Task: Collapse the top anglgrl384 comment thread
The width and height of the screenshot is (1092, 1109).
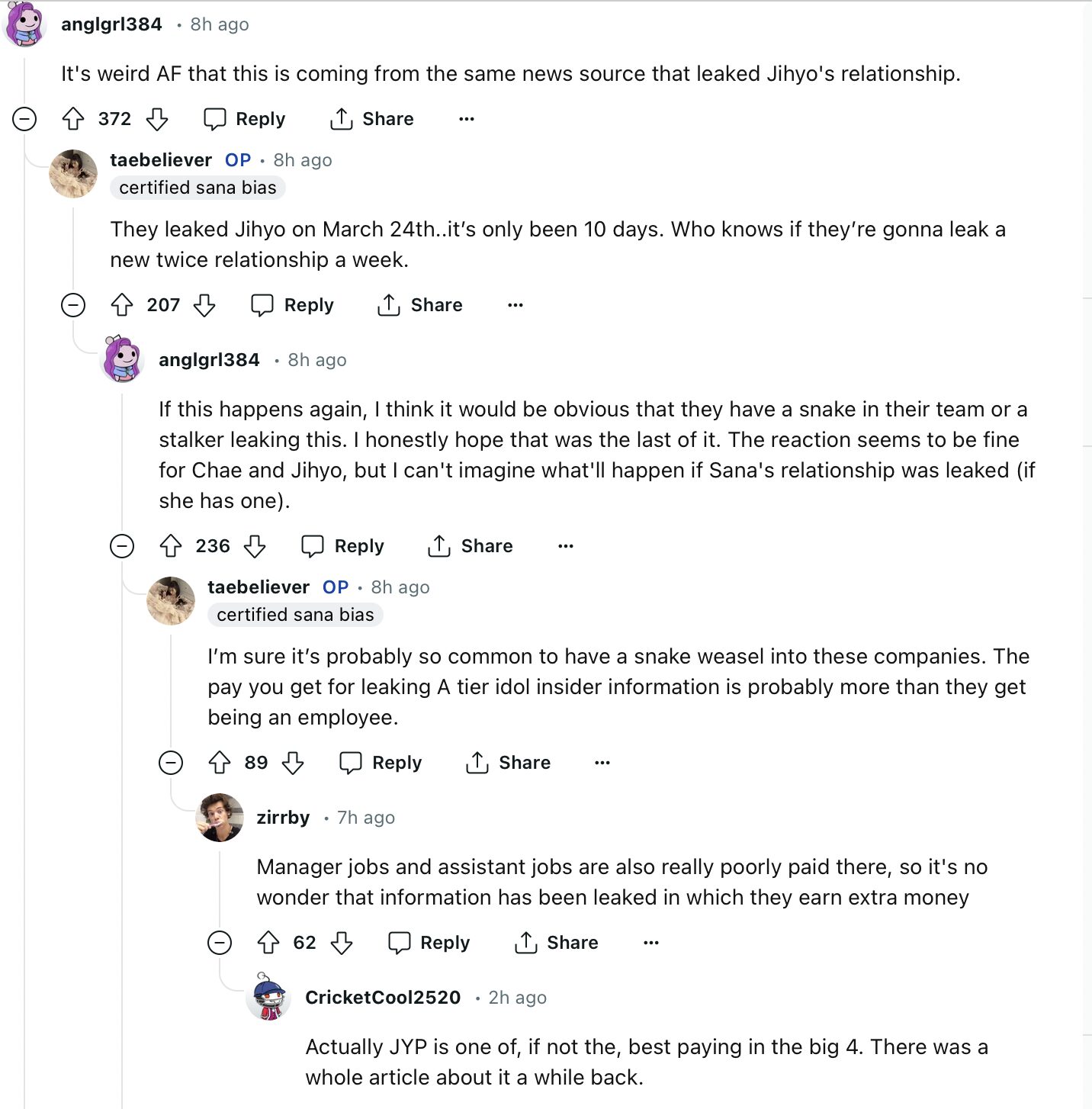Action: (24, 119)
